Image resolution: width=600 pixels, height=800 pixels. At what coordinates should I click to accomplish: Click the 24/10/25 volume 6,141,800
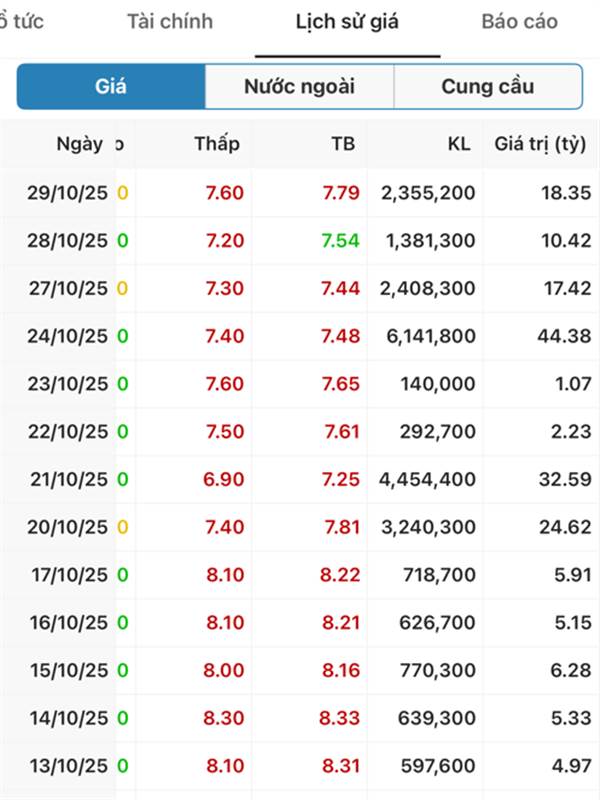[428, 336]
